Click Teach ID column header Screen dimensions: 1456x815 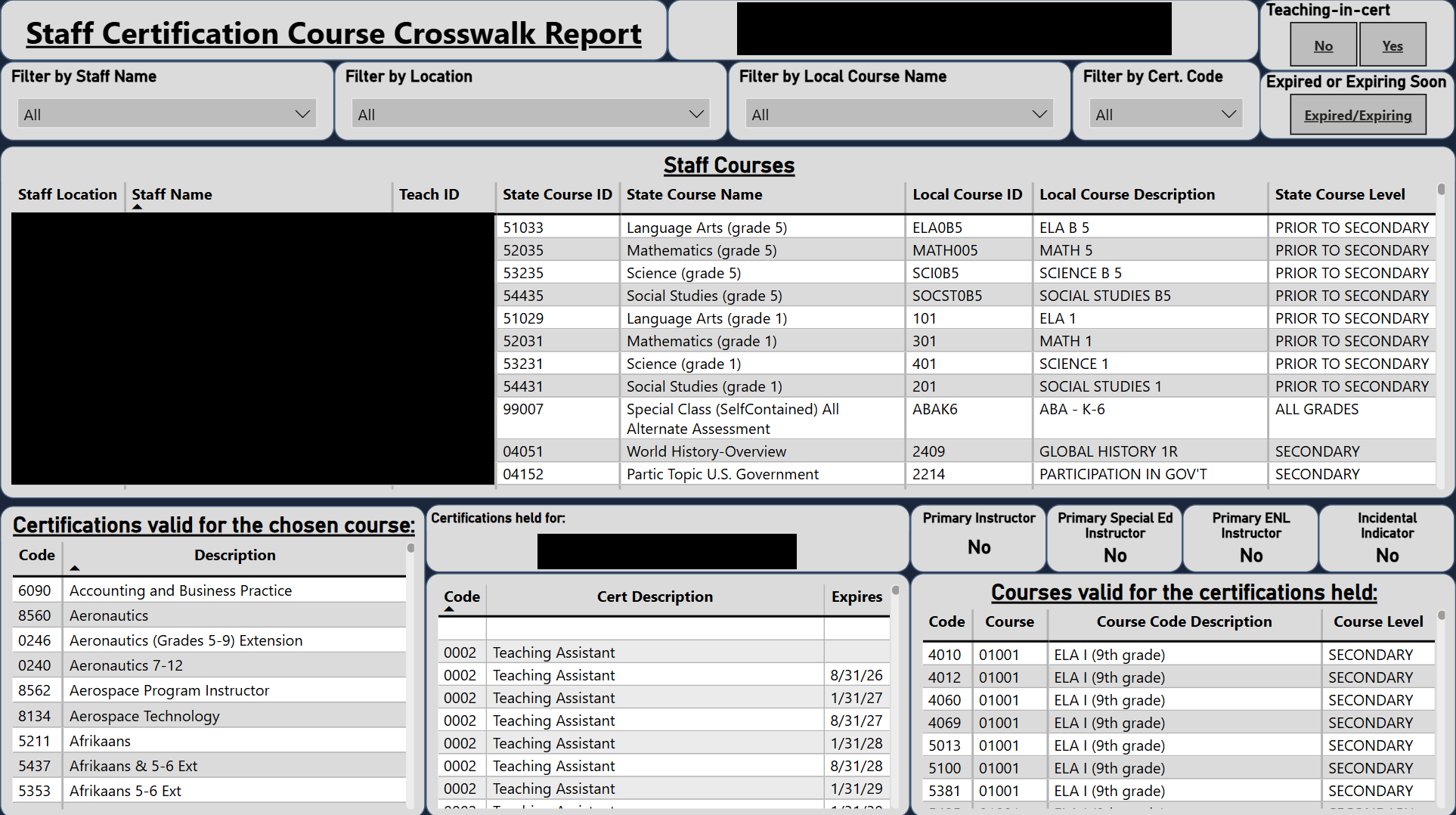429,194
